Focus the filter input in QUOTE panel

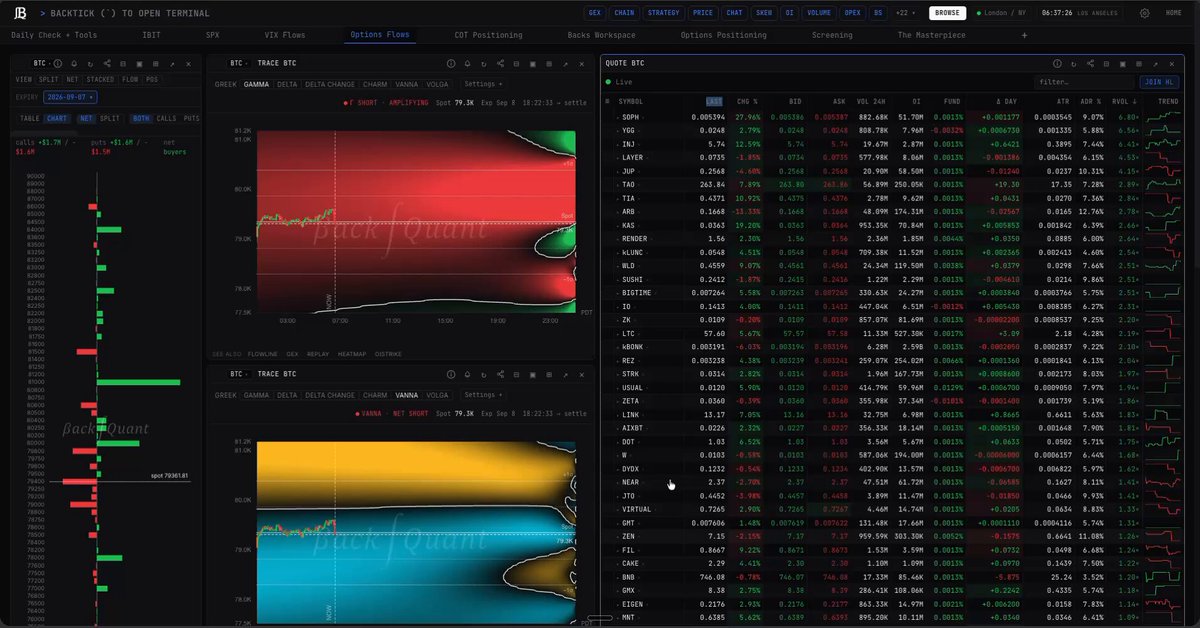1083,82
